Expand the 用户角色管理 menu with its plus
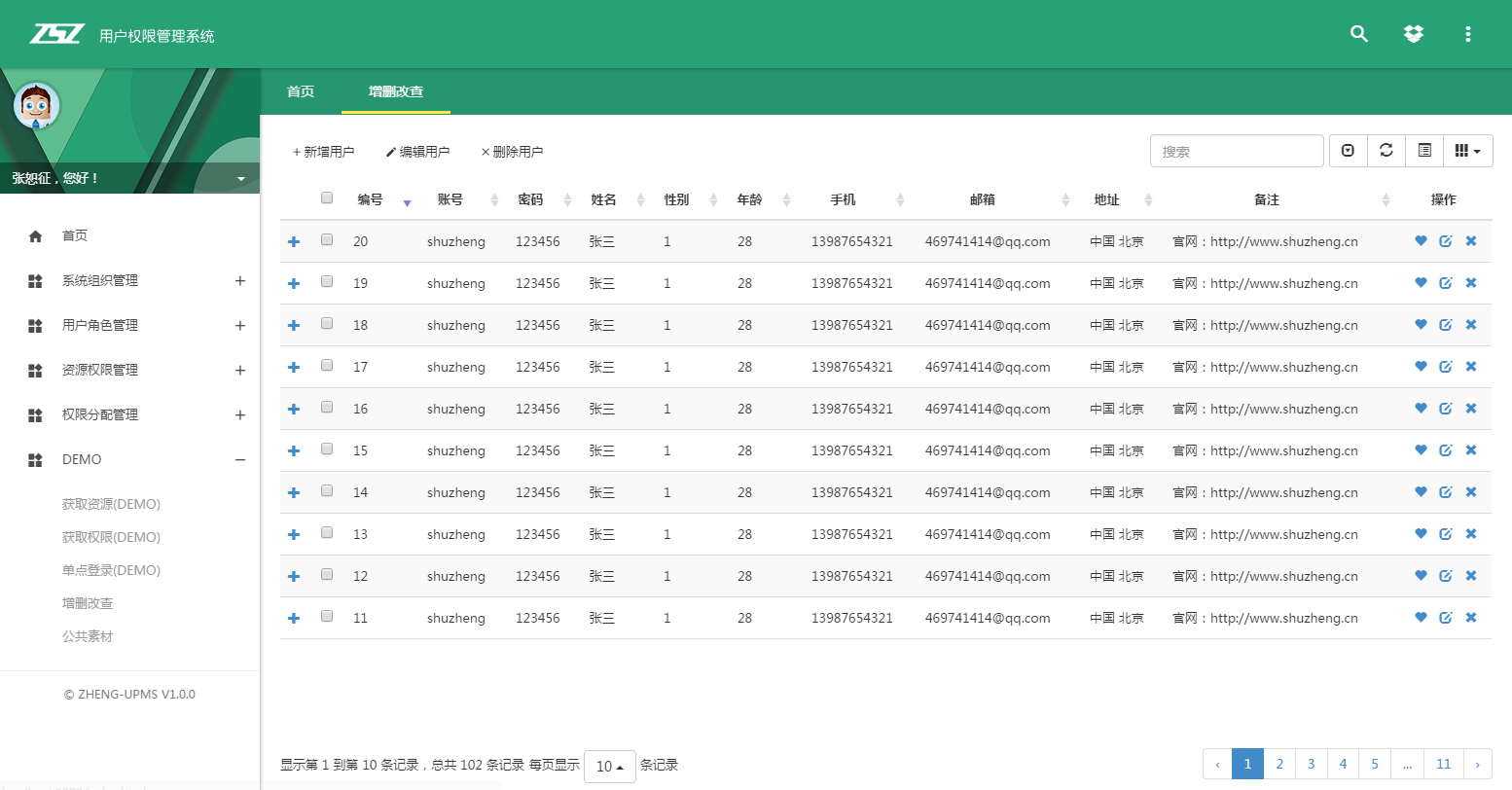The height and width of the screenshot is (790, 1512). point(240,326)
